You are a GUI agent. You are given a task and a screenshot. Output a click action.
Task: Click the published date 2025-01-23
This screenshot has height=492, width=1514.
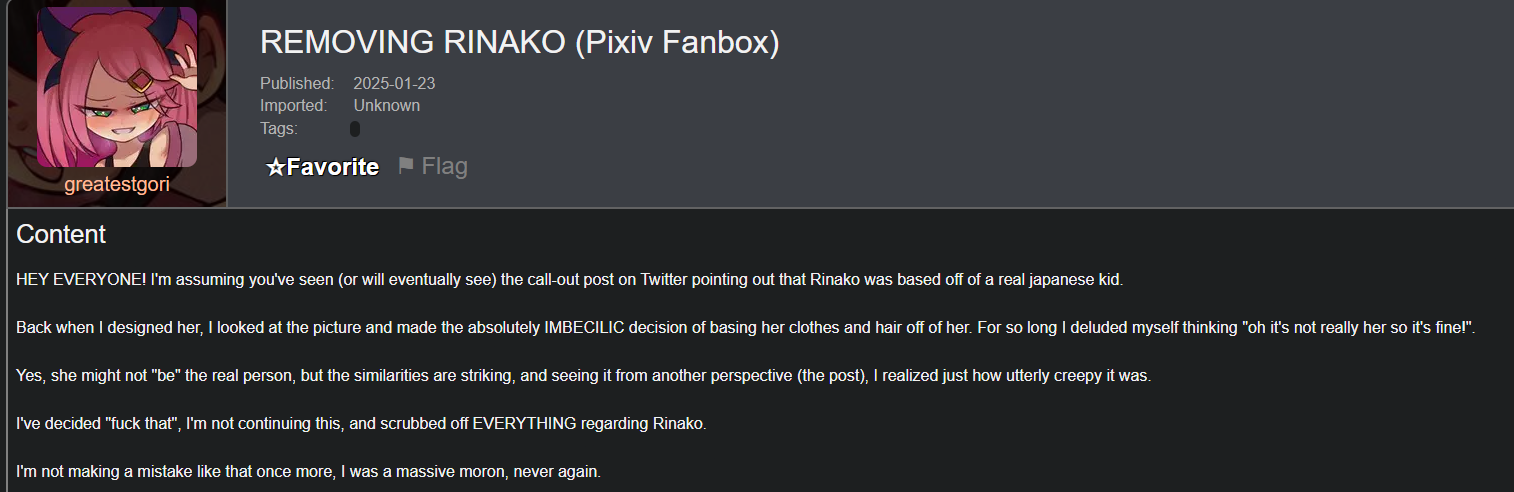(x=394, y=84)
